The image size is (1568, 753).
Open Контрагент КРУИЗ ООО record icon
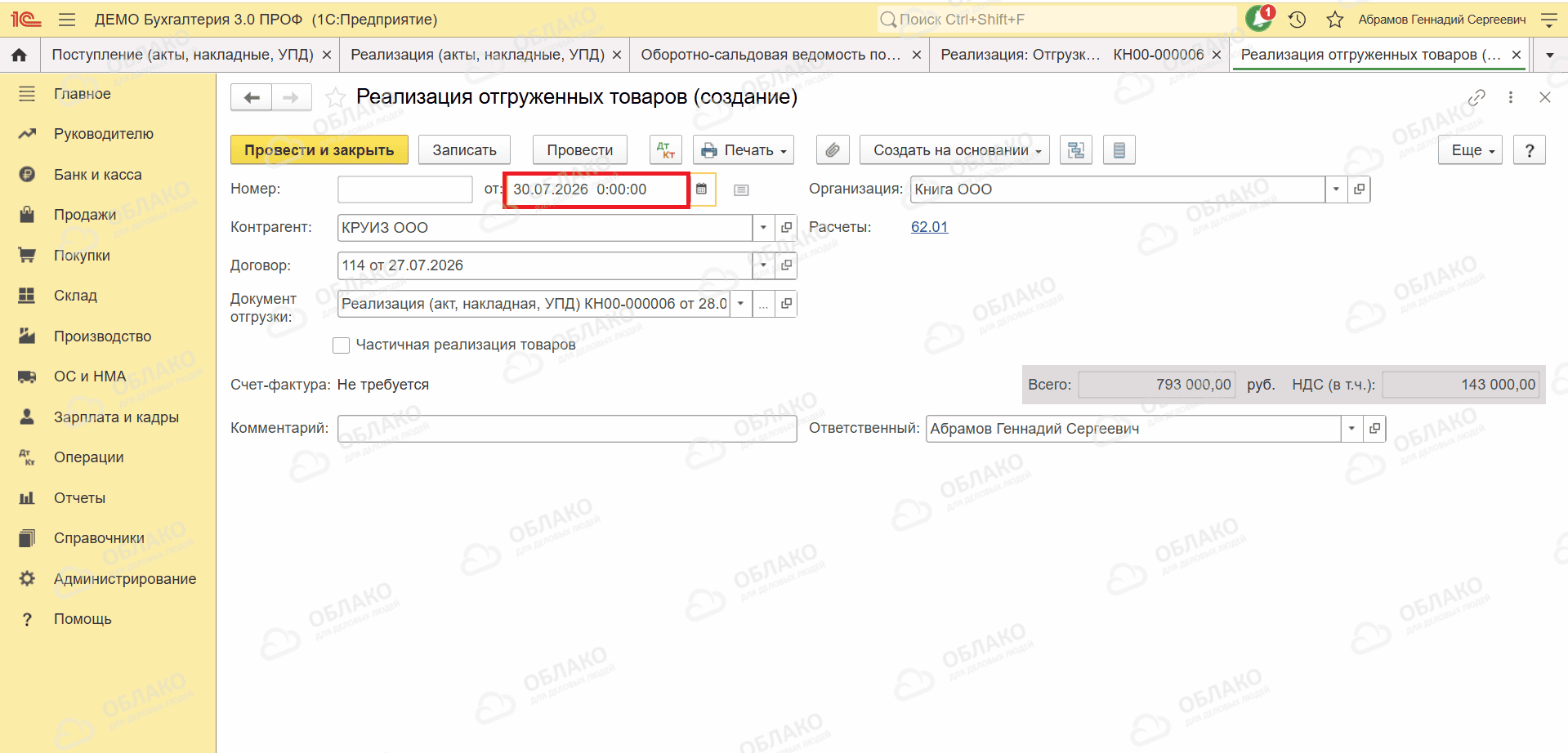tap(786, 228)
